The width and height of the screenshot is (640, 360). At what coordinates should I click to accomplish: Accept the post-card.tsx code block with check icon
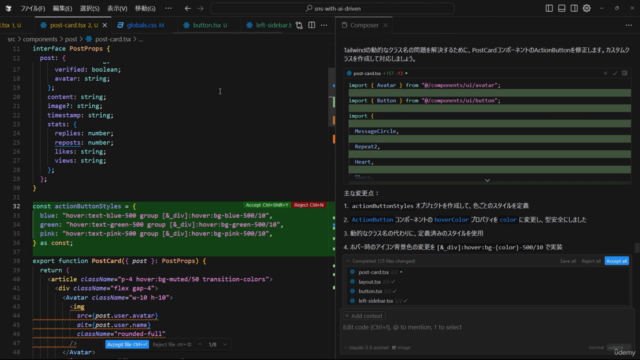(615, 73)
